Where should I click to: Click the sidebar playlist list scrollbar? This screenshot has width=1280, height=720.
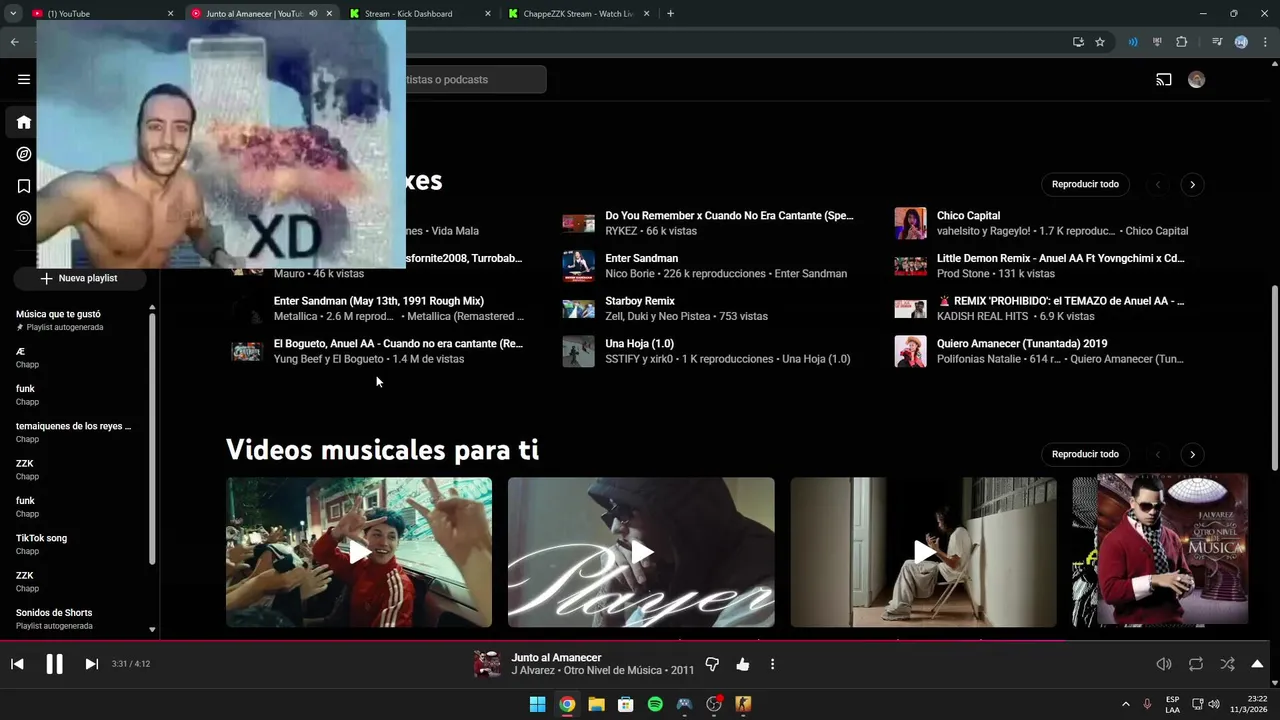(152, 437)
